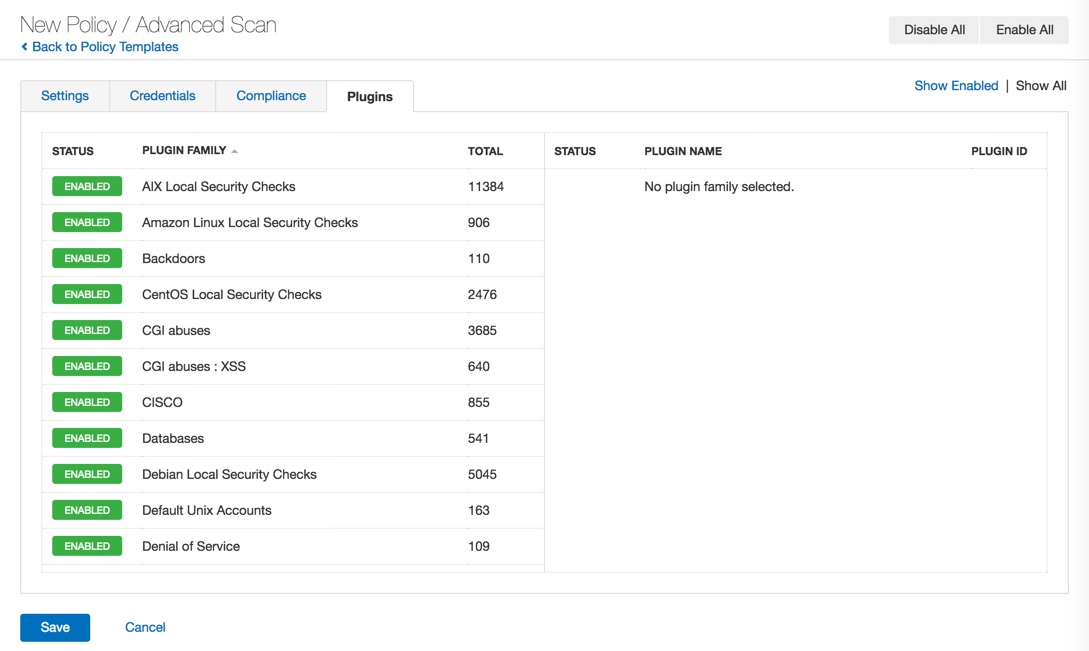Select Amazon Linux Local Security Checks row
Viewport: 1089px width, 651px height.
pyautogui.click(x=250, y=223)
